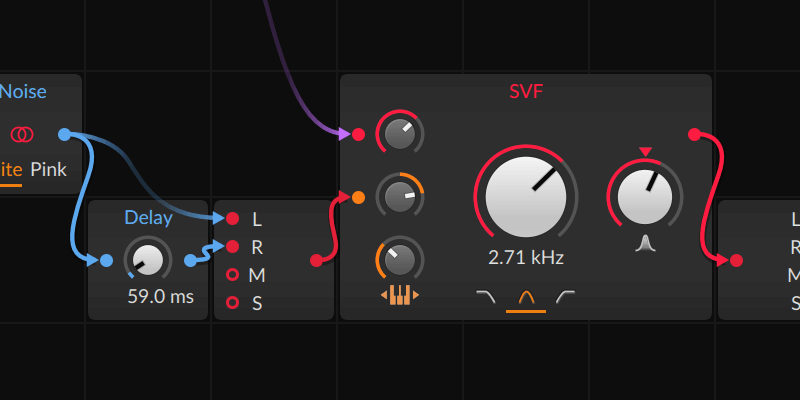The height and width of the screenshot is (400, 800).
Task: Click the Noise module title
Action: point(23,92)
